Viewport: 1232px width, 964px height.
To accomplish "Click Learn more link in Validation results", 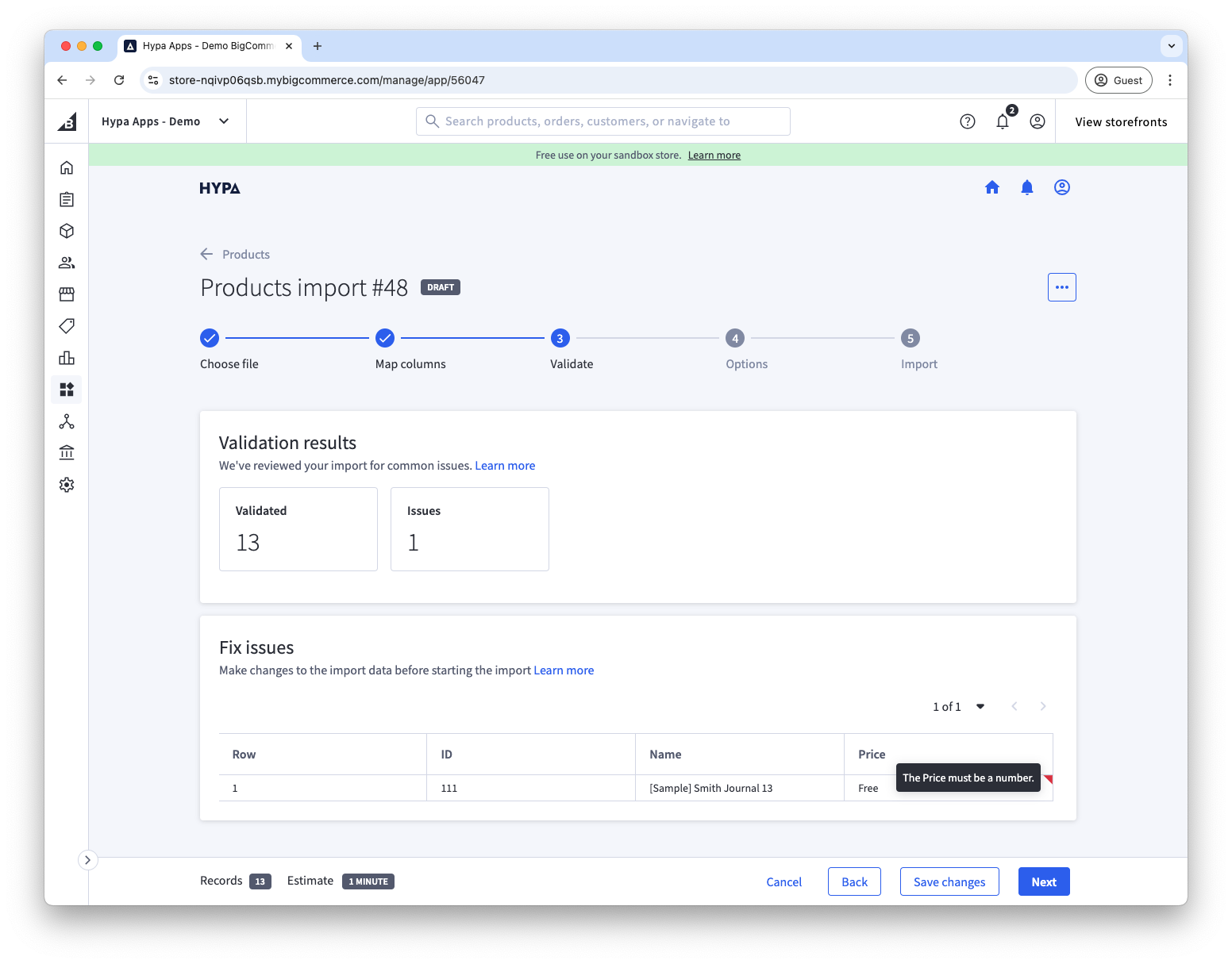I will [505, 466].
